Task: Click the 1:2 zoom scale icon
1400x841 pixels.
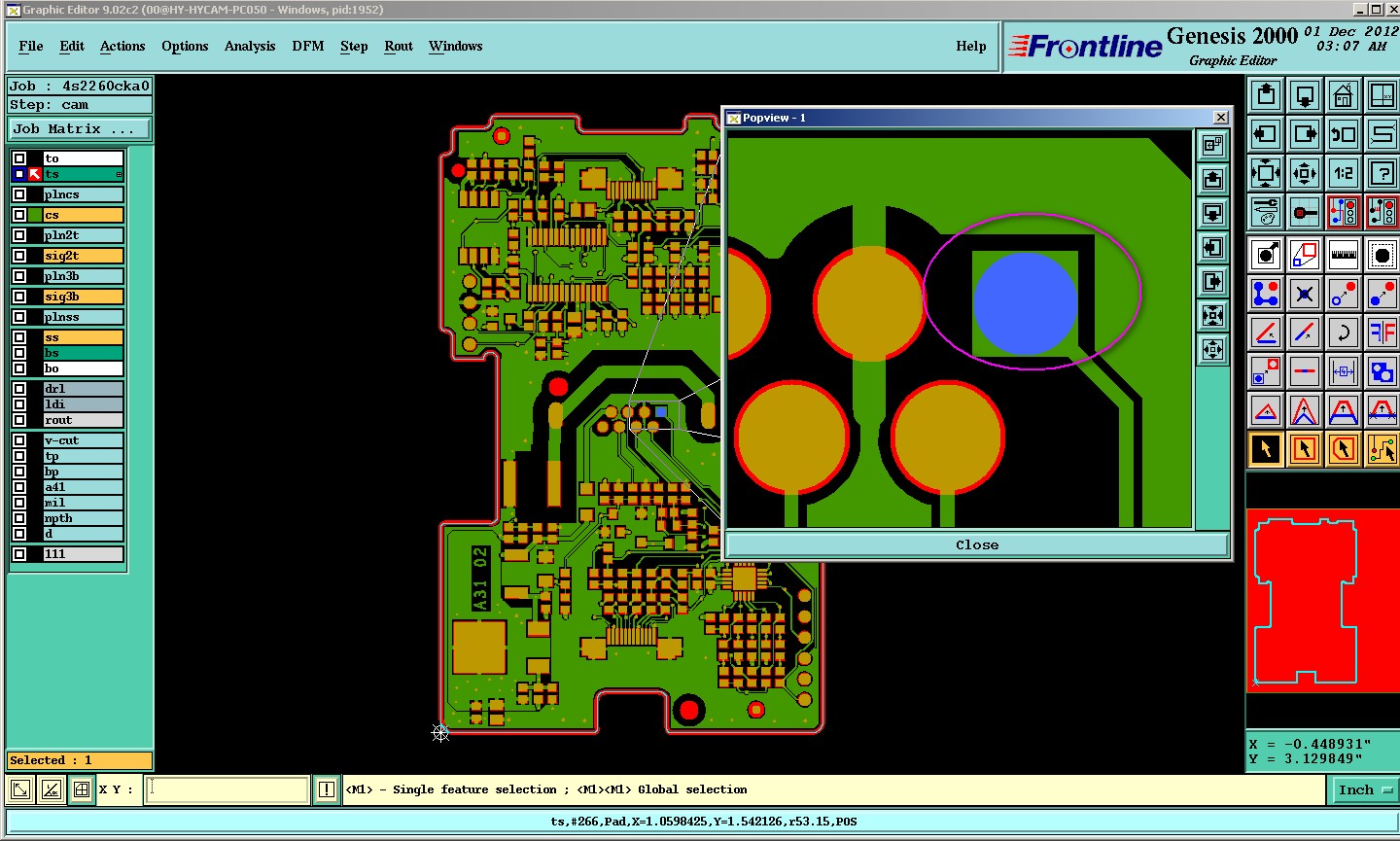Action: [x=1344, y=173]
